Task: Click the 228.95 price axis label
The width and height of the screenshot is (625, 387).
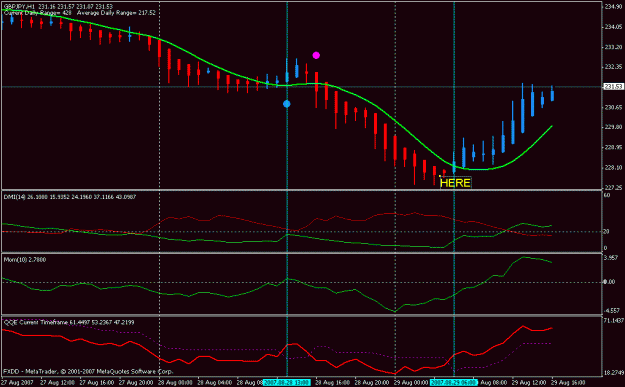Action: coord(613,147)
